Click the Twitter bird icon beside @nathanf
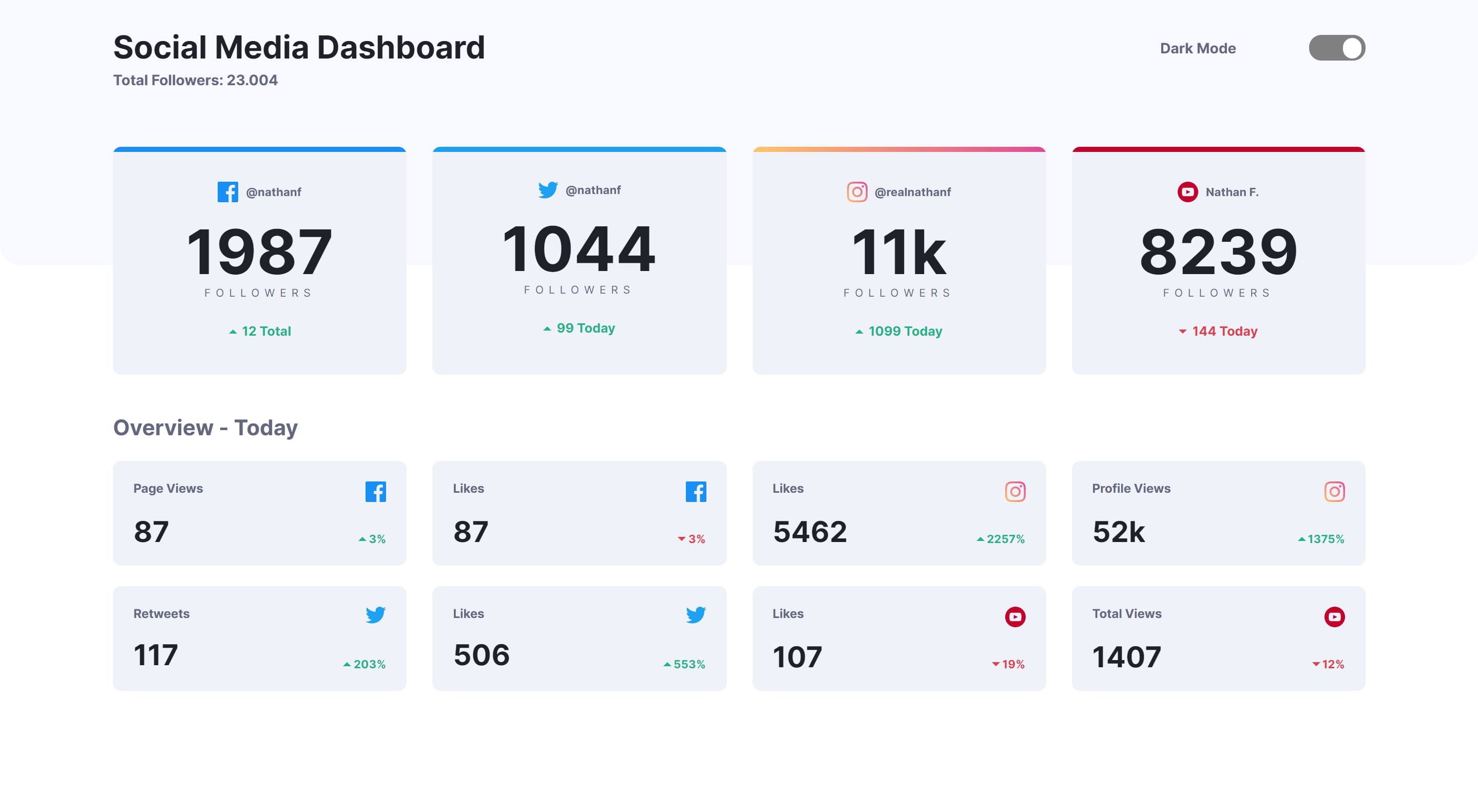Image resolution: width=1478 pixels, height=812 pixels. pos(548,190)
